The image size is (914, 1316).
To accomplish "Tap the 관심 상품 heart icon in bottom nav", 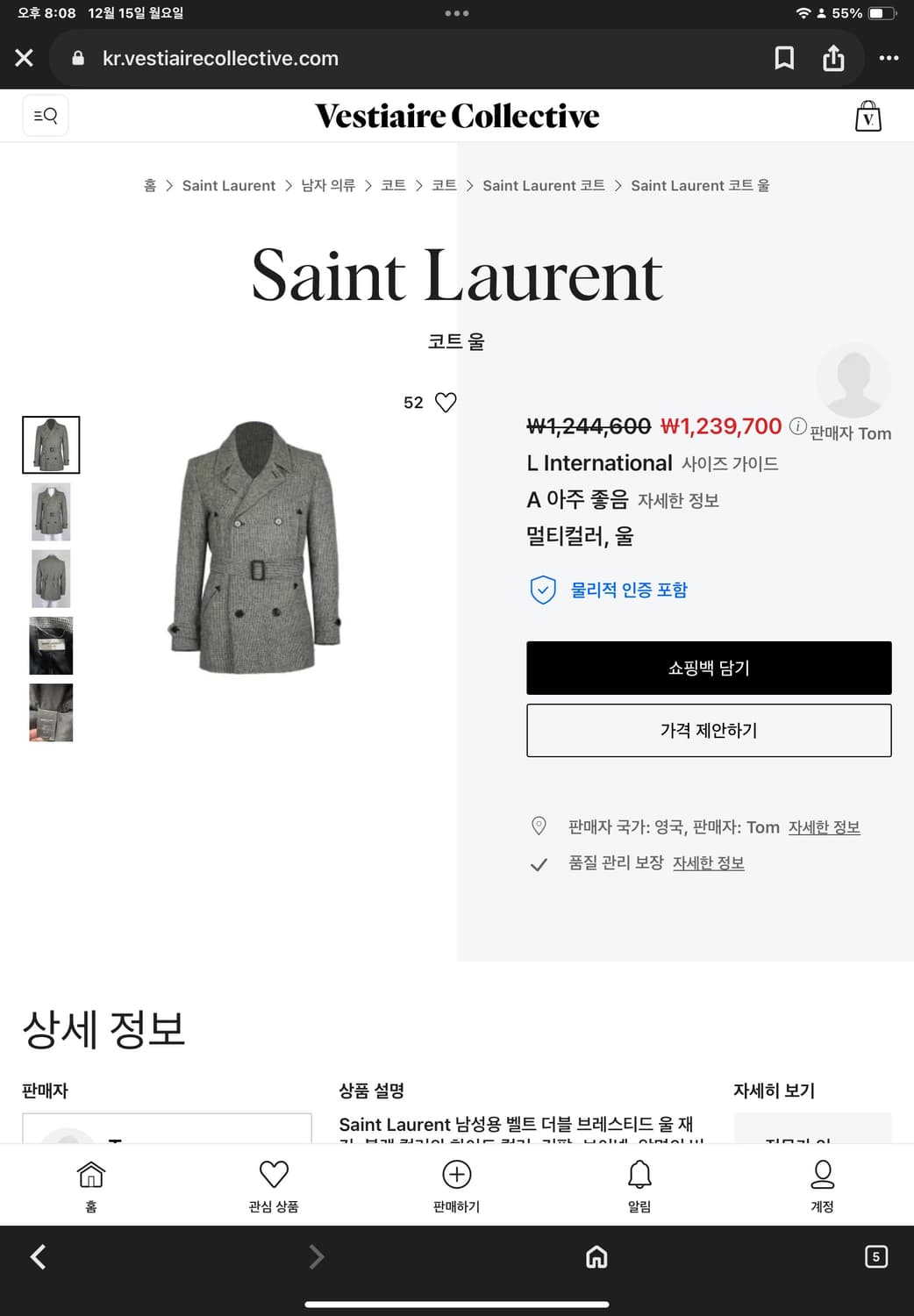I will [x=274, y=1174].
